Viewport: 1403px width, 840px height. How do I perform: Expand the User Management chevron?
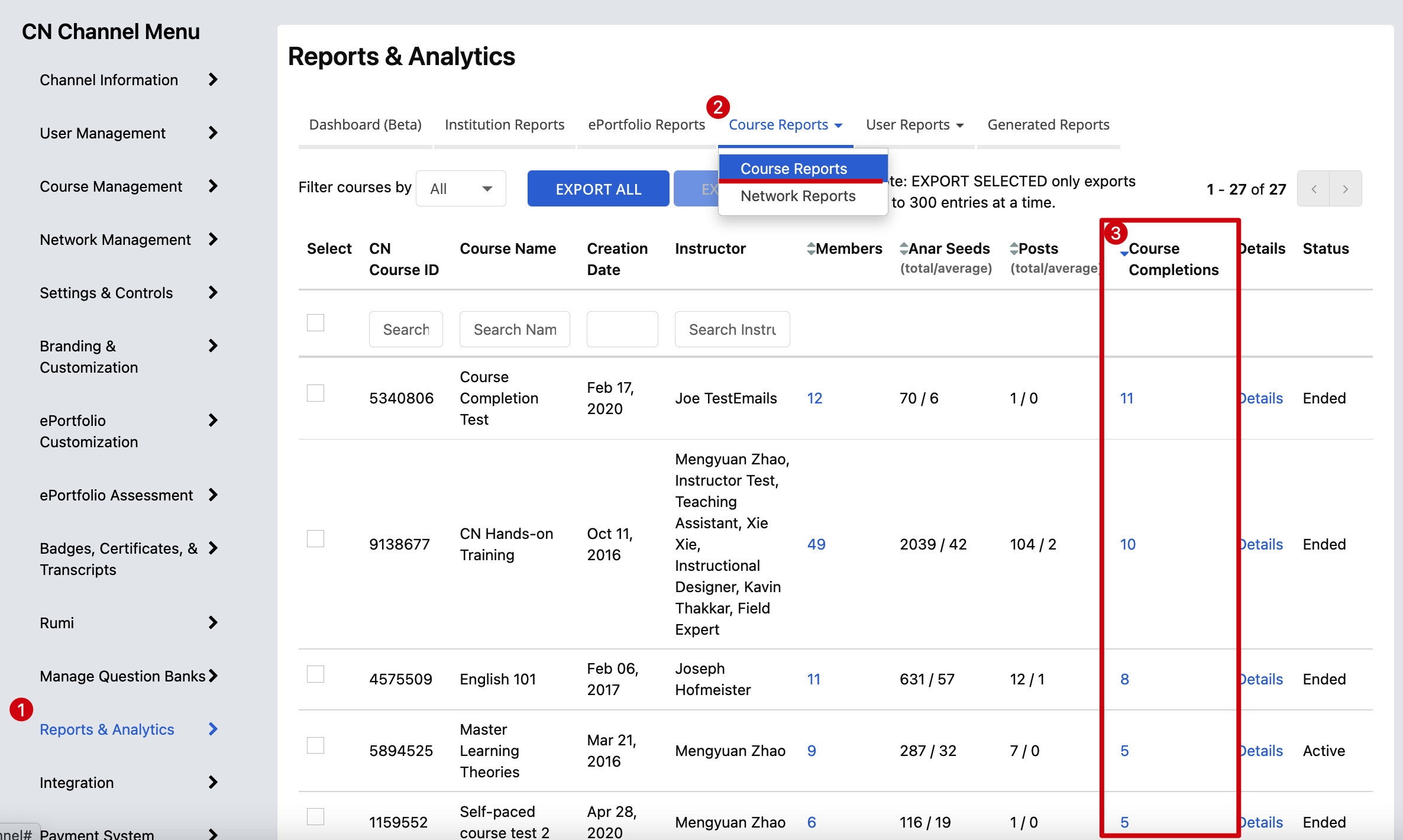pyautogui.click(x=214, y=133)
